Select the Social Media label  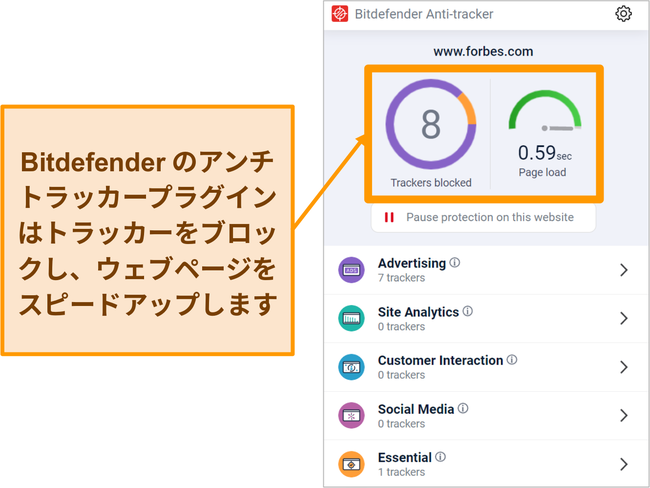point(416,409)
